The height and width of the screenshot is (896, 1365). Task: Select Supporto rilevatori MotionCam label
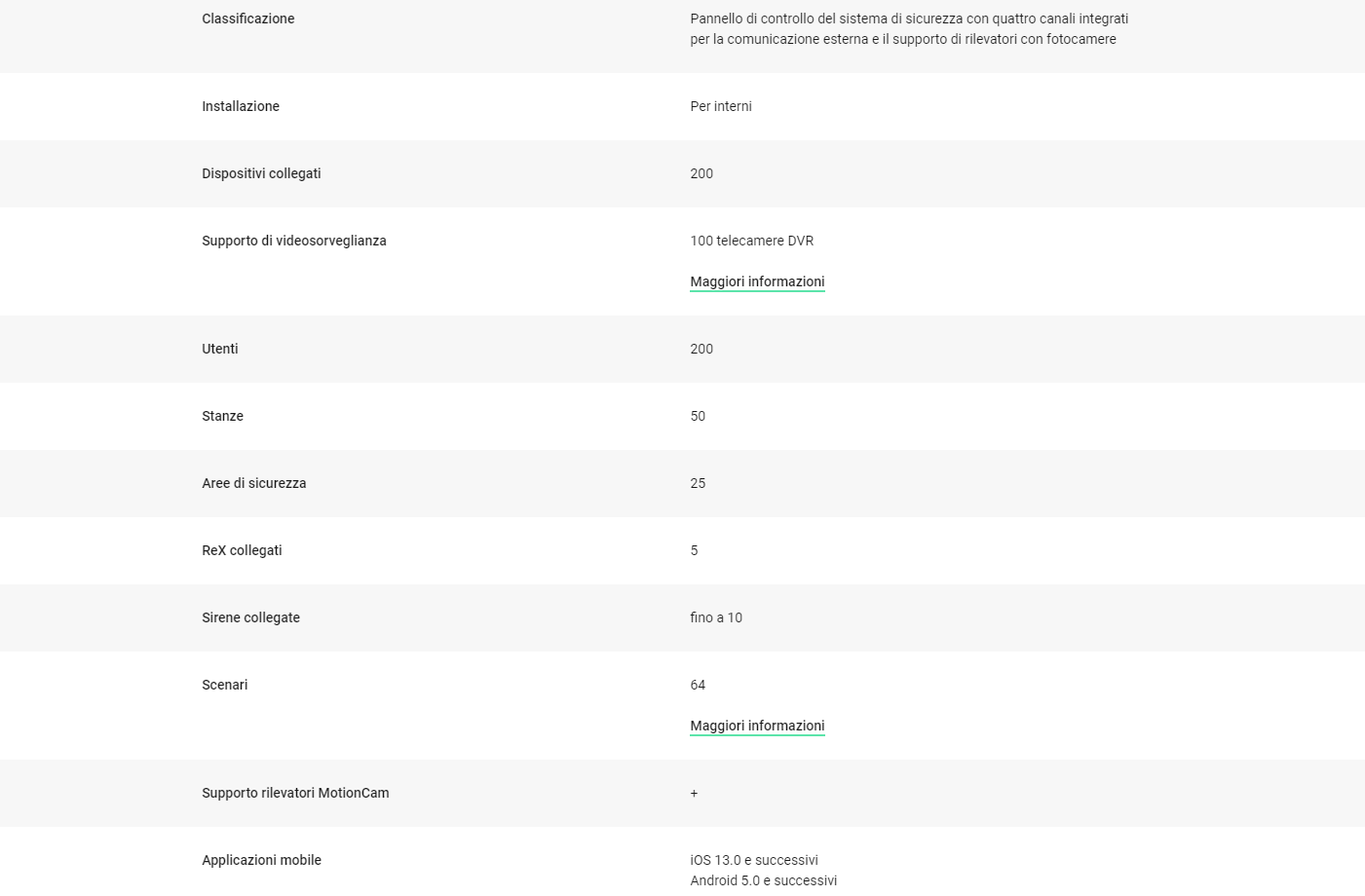point(295,793)
